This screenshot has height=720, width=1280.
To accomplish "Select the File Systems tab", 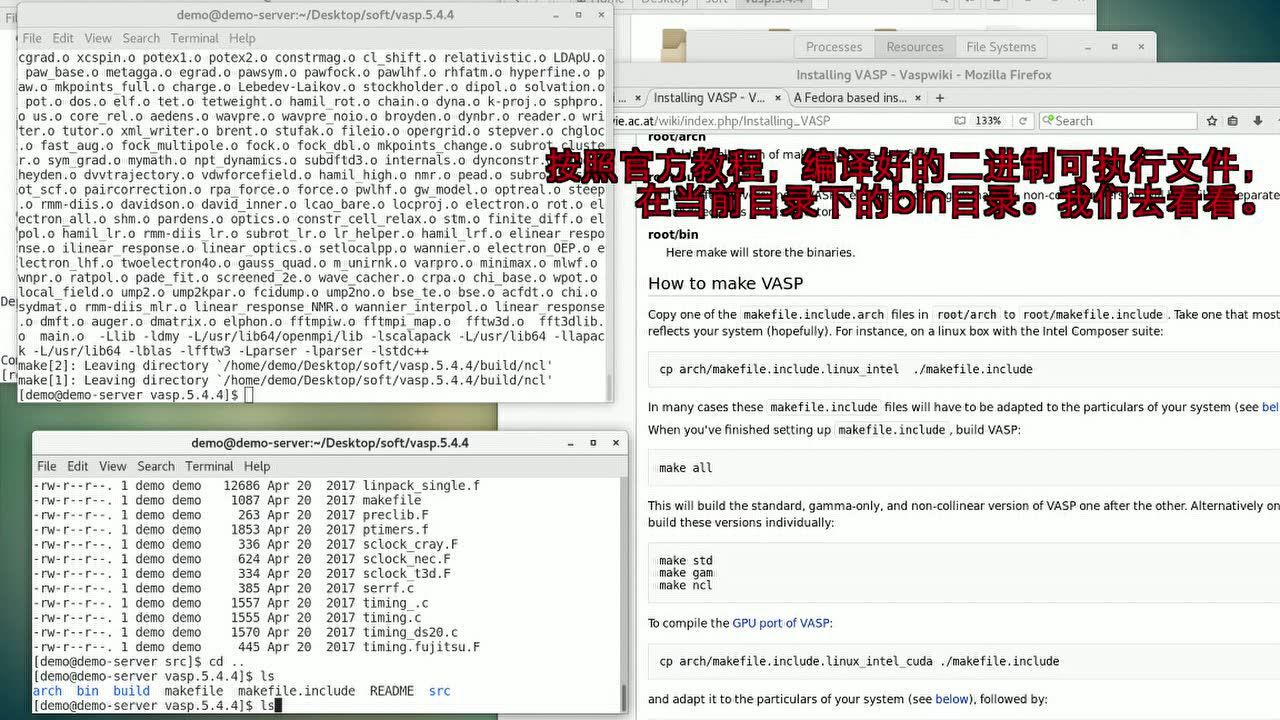I will 1000,47.
